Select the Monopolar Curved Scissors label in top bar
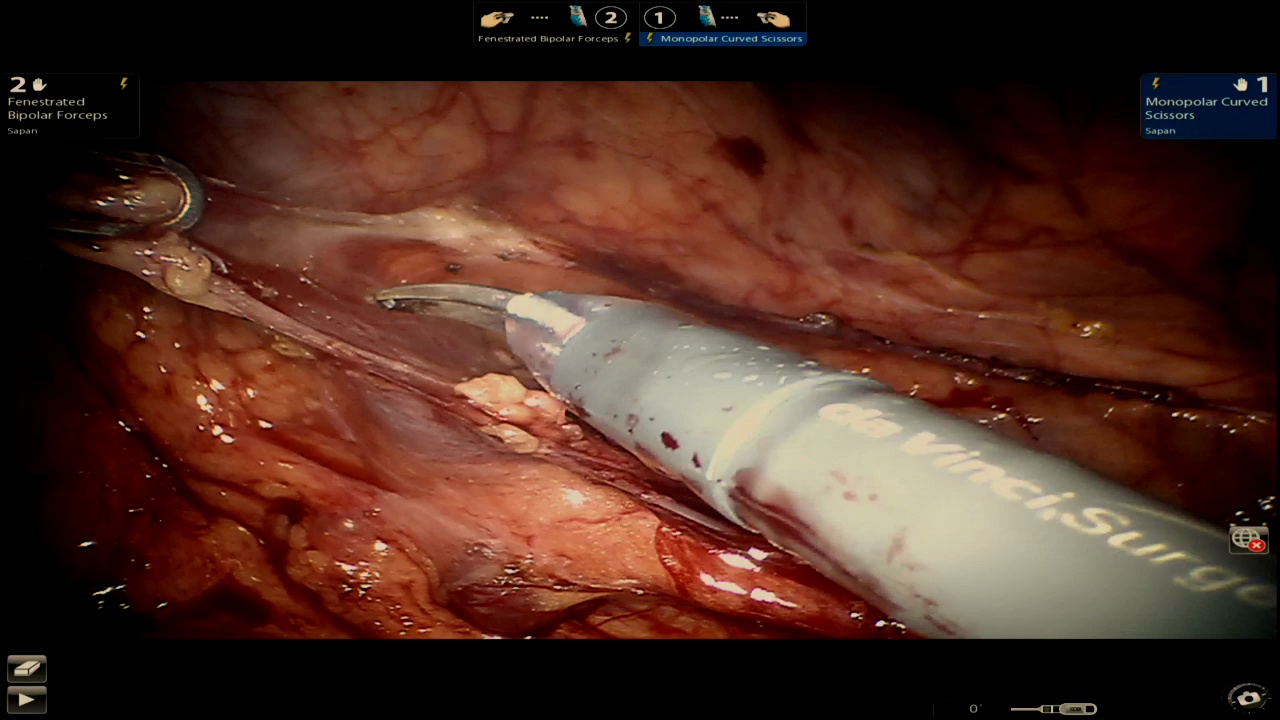 click(731, 39)
